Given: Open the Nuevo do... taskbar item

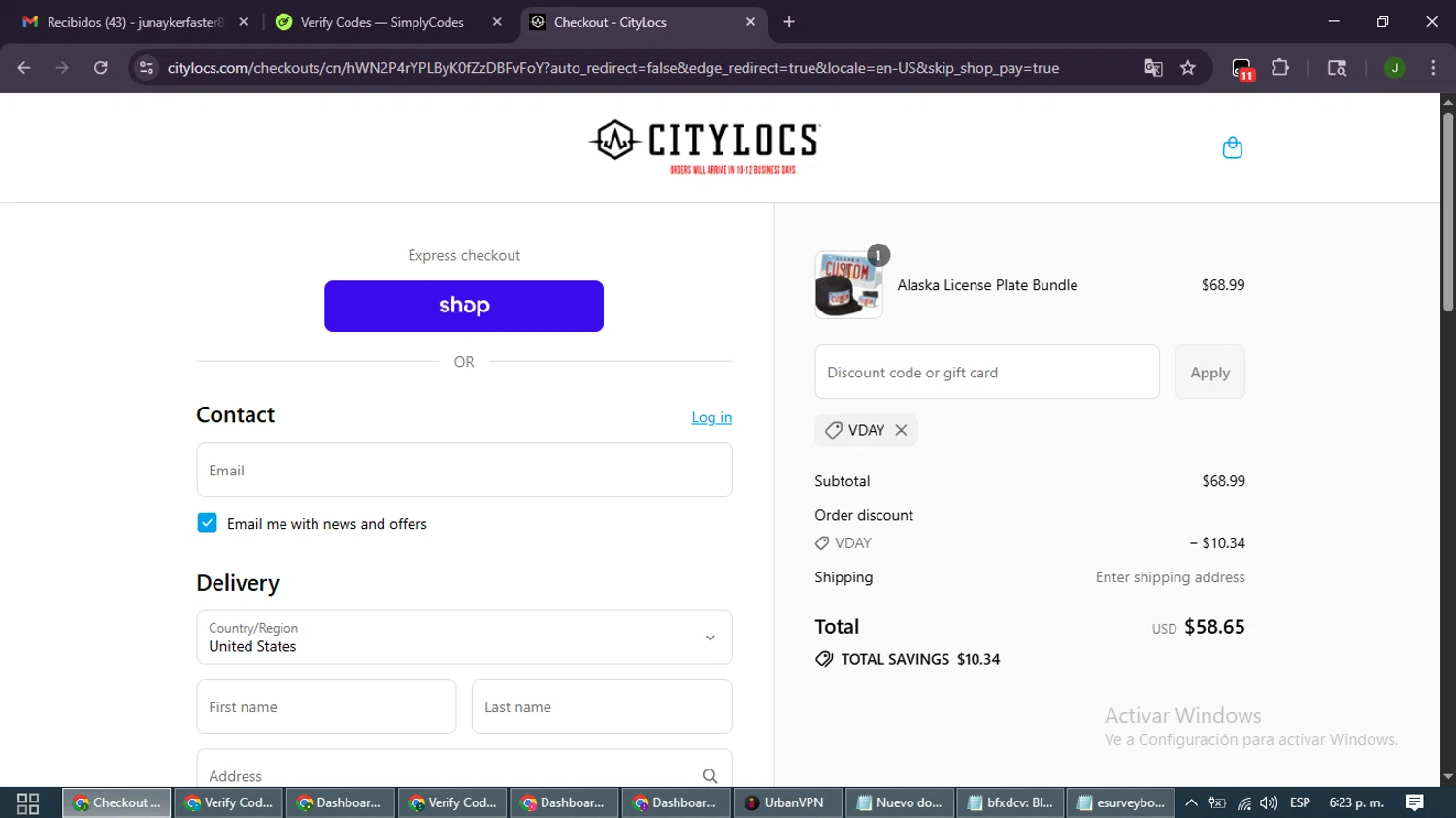Looking at the screenshot, I should [x=899, y=802].
